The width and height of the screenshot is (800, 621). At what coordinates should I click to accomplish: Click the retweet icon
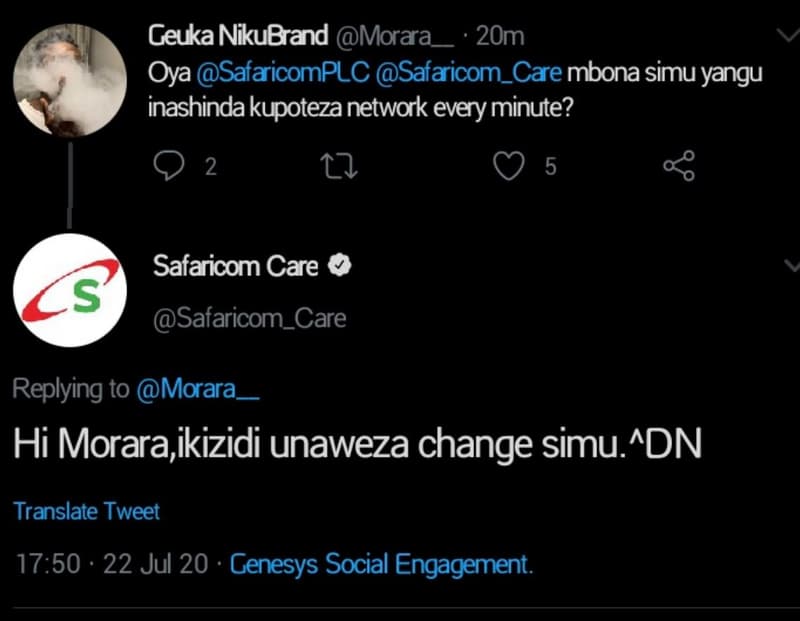click(x=340, y=167)
